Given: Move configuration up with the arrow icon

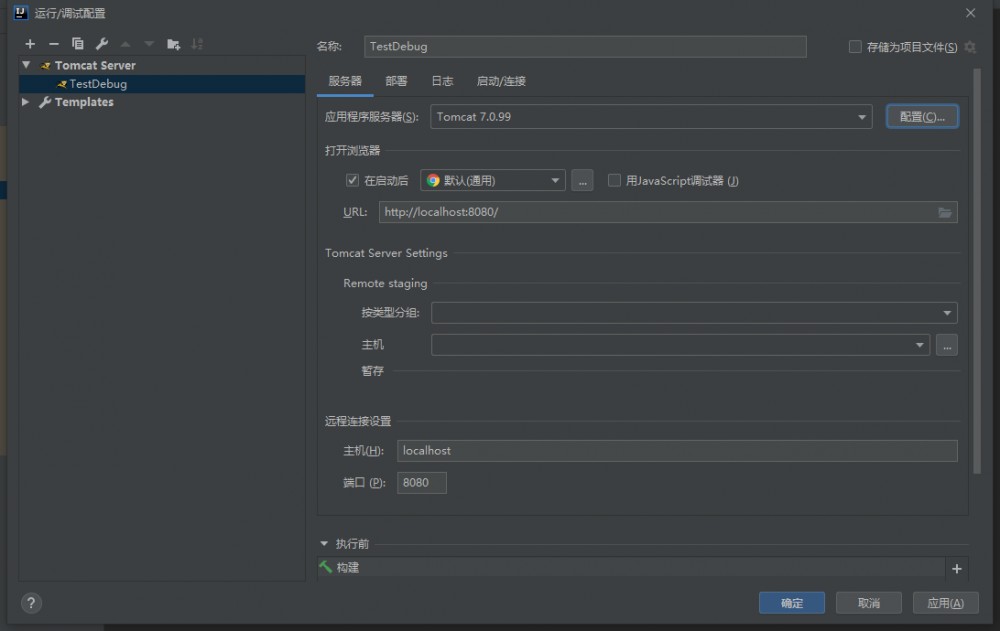Looking at the screenshot, I should point(126,44).
